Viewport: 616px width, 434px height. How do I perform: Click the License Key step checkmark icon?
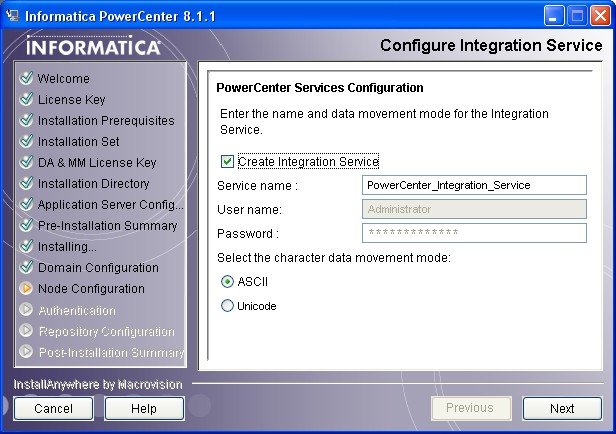[26, 99]
